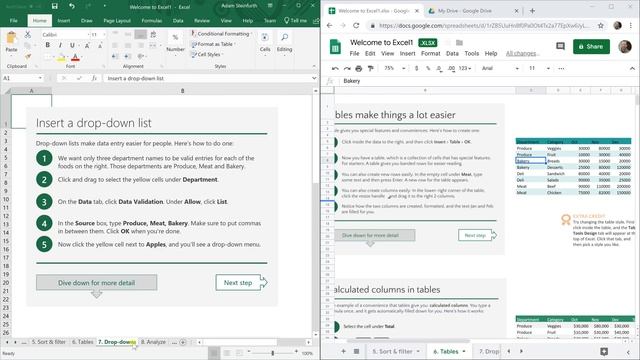Open comments history icon in Sheets
This screenshot has height=360, width=640.
pos(560,46)
